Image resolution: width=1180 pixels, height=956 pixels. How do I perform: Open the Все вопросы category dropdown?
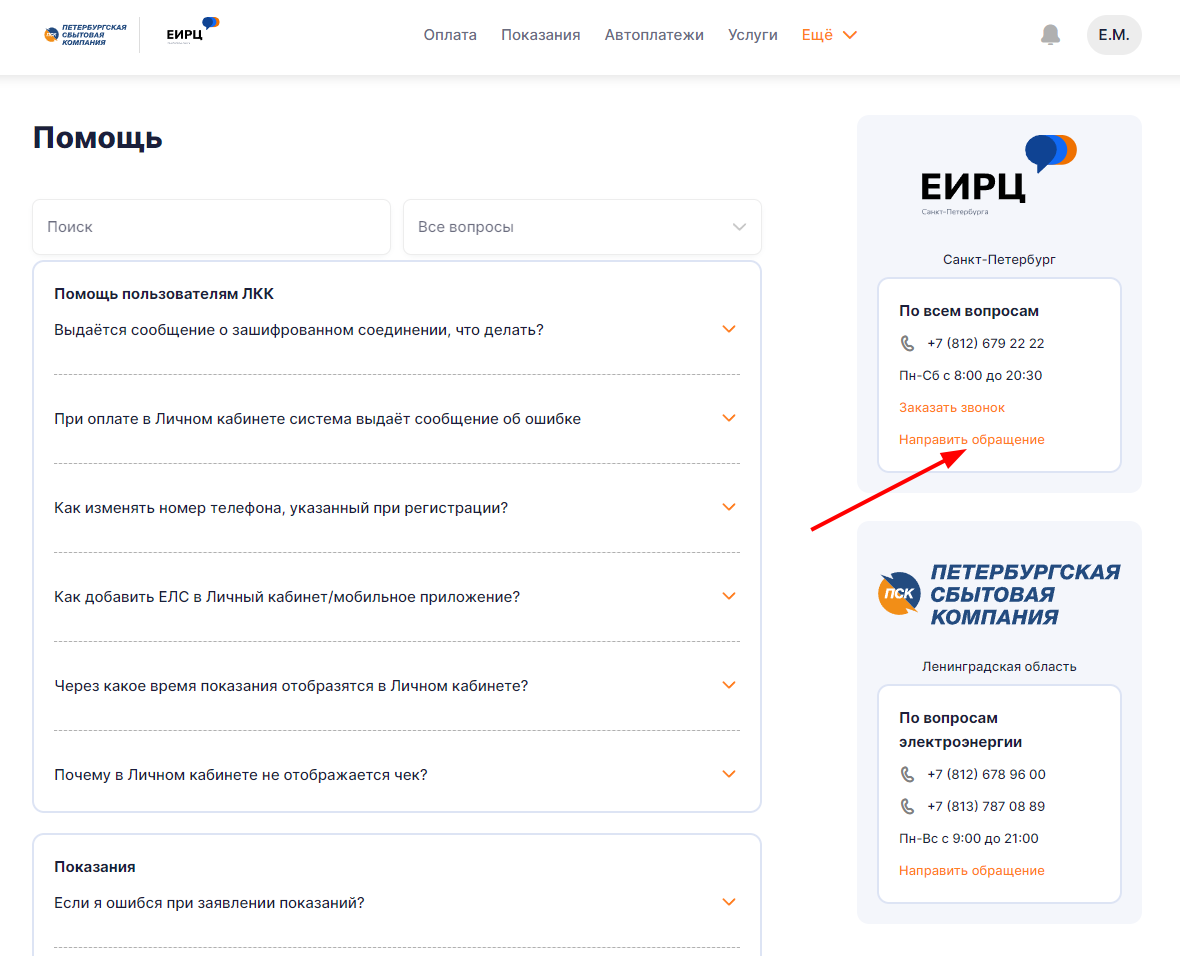pos(582,227)
